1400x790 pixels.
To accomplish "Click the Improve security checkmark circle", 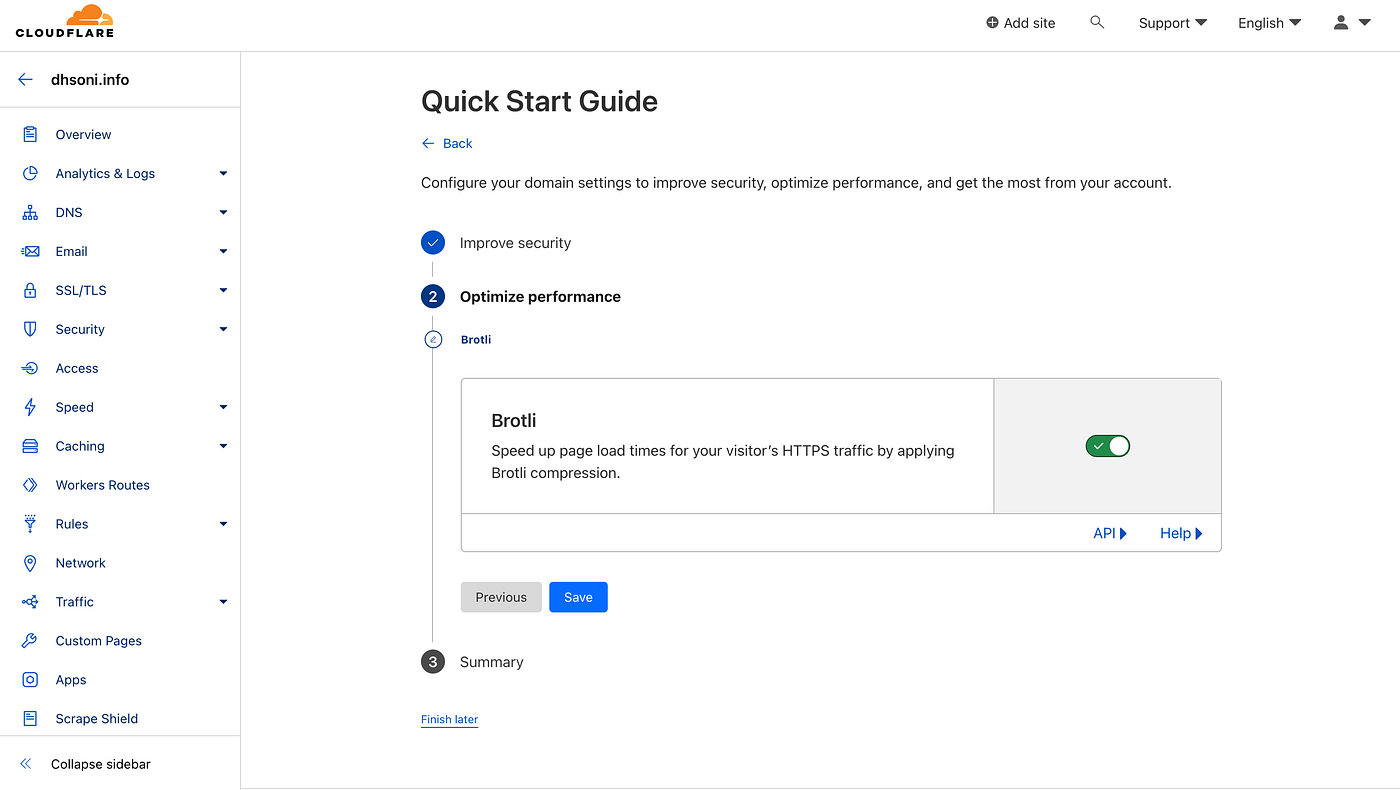I will [x=433, y=243].
